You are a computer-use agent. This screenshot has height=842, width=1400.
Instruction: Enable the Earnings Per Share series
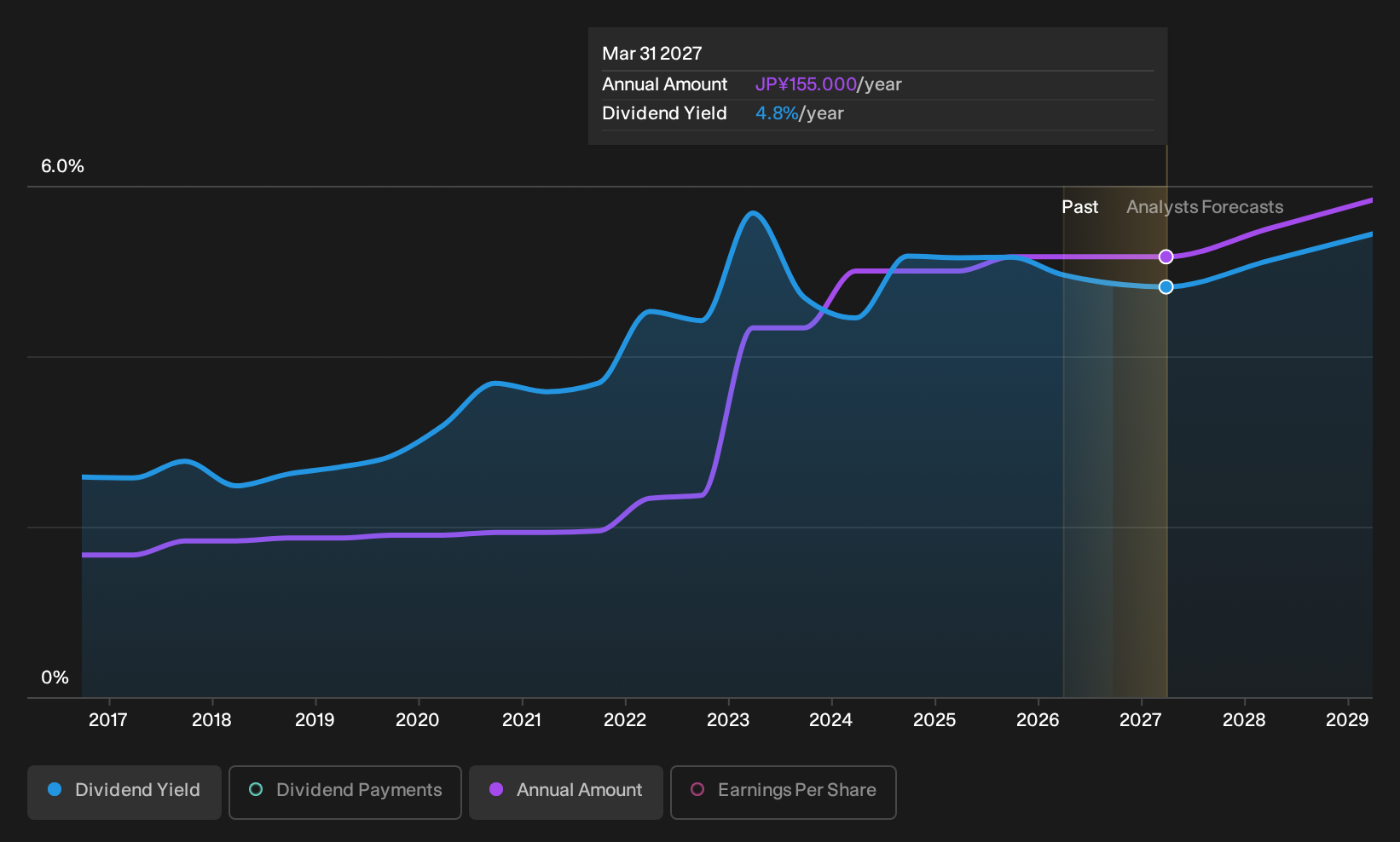[783, 792]
